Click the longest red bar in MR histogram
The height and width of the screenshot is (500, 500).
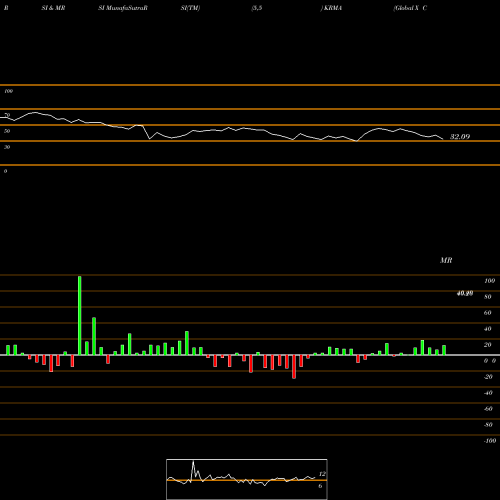tap(294, 367)
